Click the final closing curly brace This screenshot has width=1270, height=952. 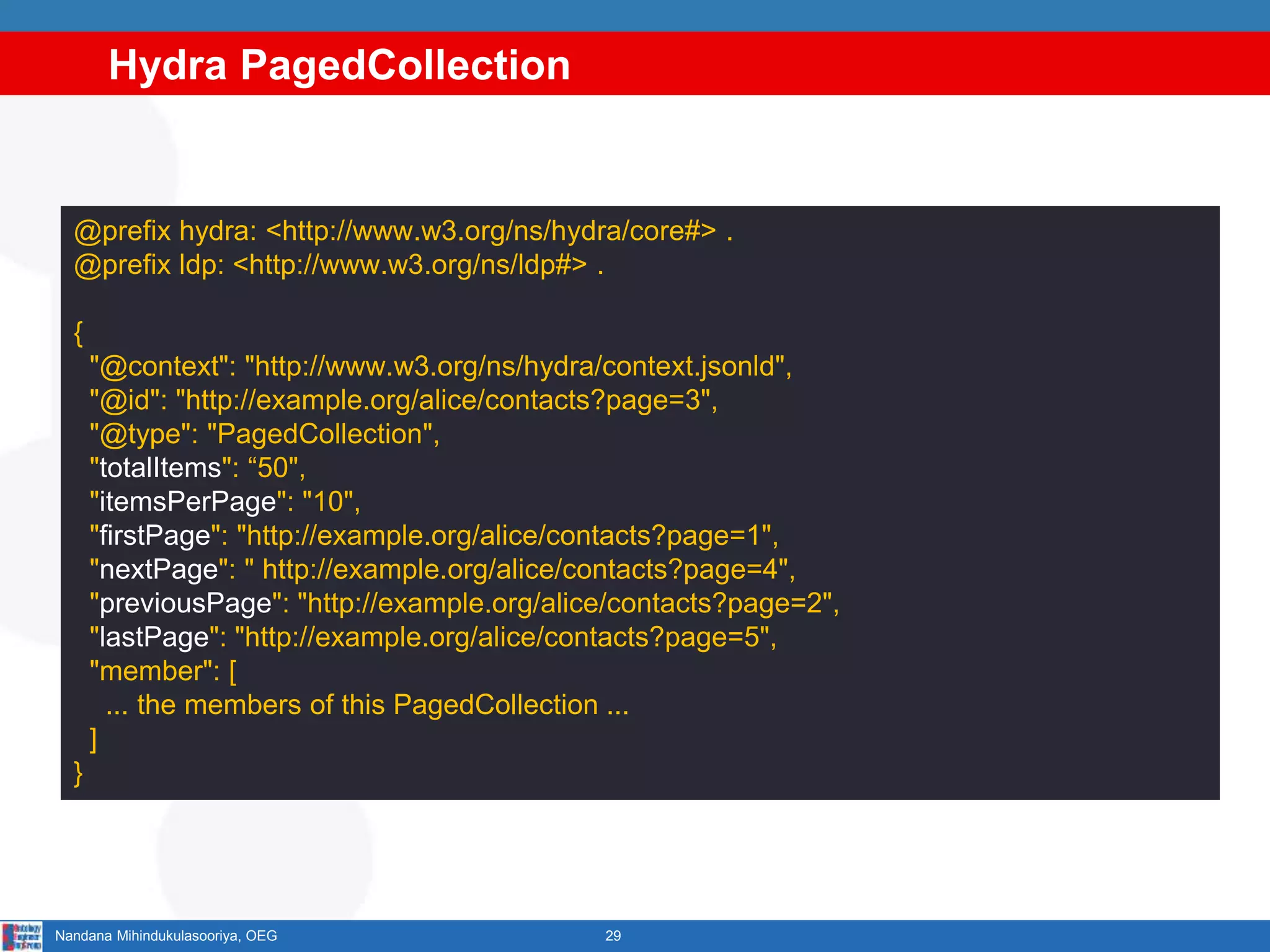tap(78, 773)
